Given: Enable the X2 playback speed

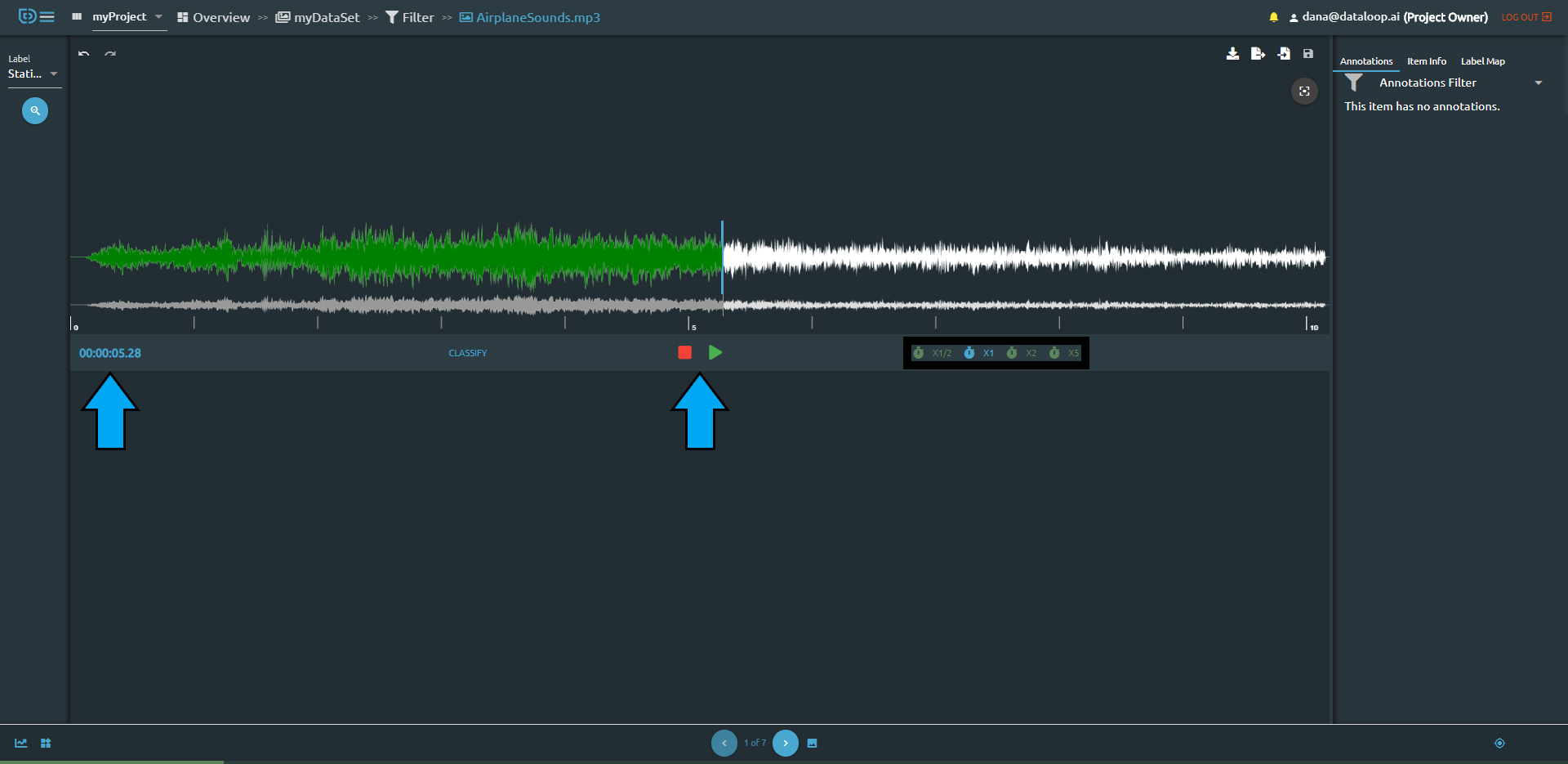Looking at the screenshot, I should click(x=1022, y=353).
